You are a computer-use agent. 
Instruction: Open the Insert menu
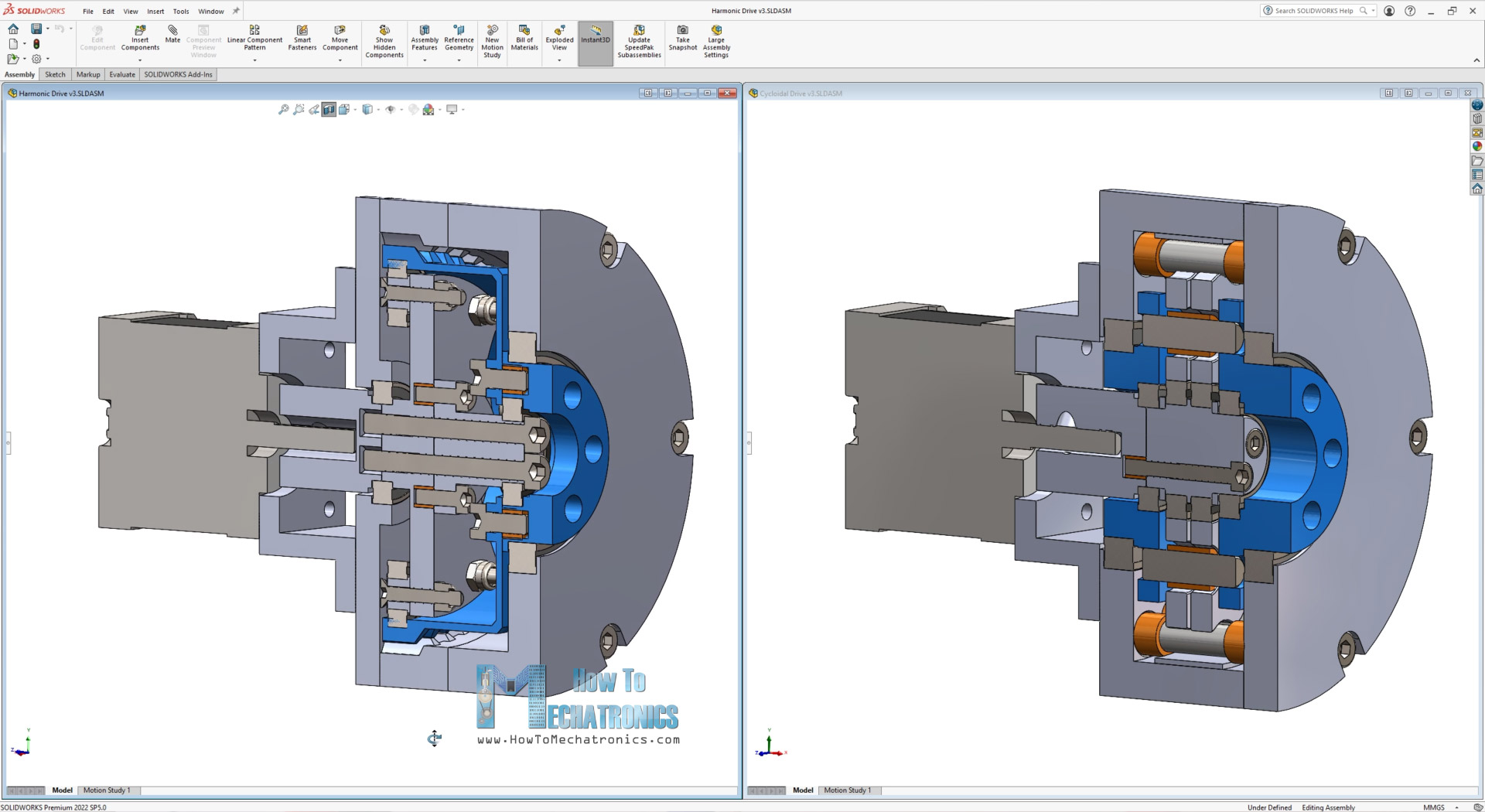[x=155, y=12]
